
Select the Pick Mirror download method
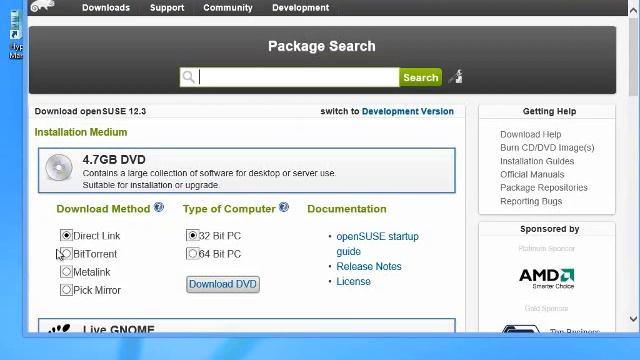tap(66, 290)
